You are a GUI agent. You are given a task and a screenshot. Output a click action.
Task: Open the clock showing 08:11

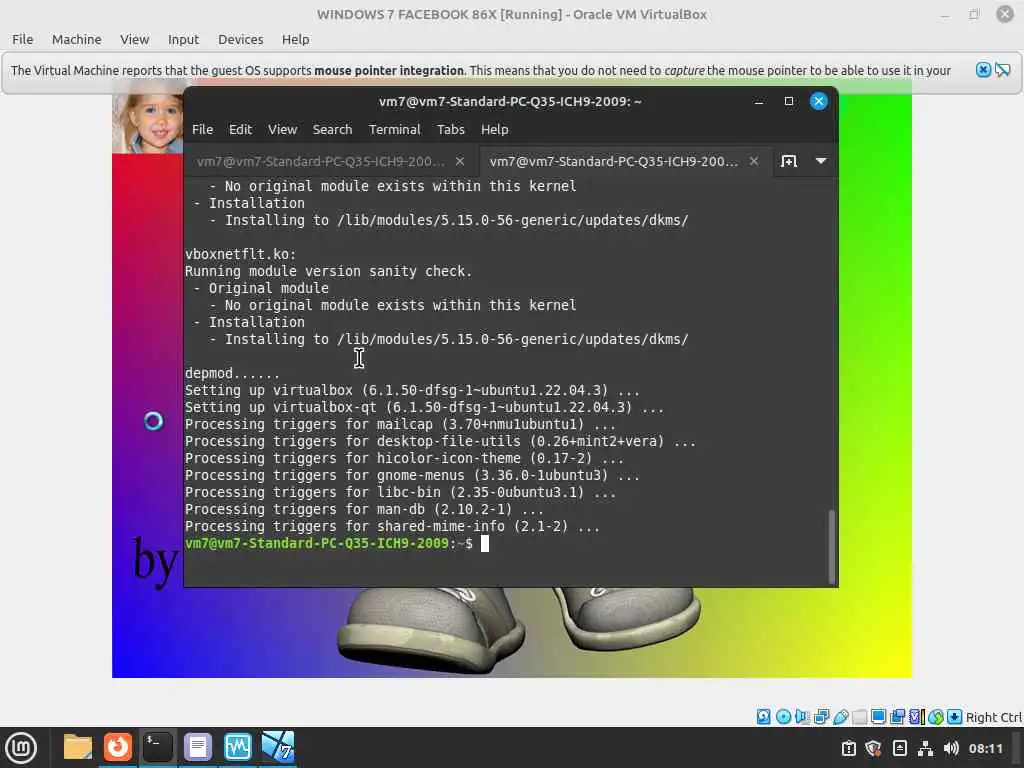pyautogui.click(x=985, y=748)
